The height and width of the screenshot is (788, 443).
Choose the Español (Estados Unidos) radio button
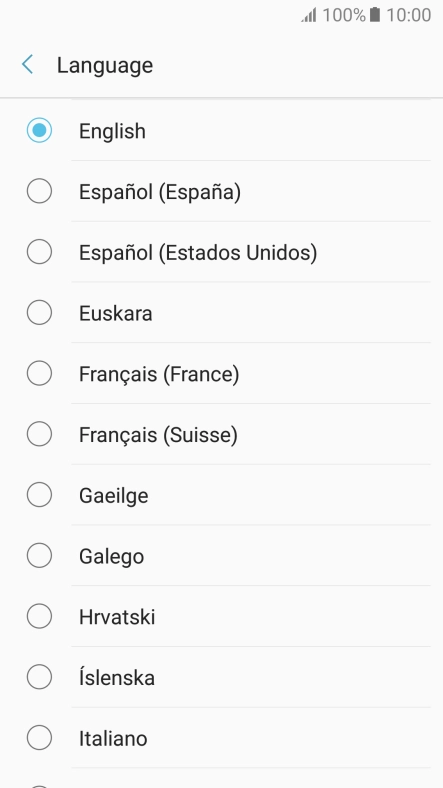tap(39, 252)
